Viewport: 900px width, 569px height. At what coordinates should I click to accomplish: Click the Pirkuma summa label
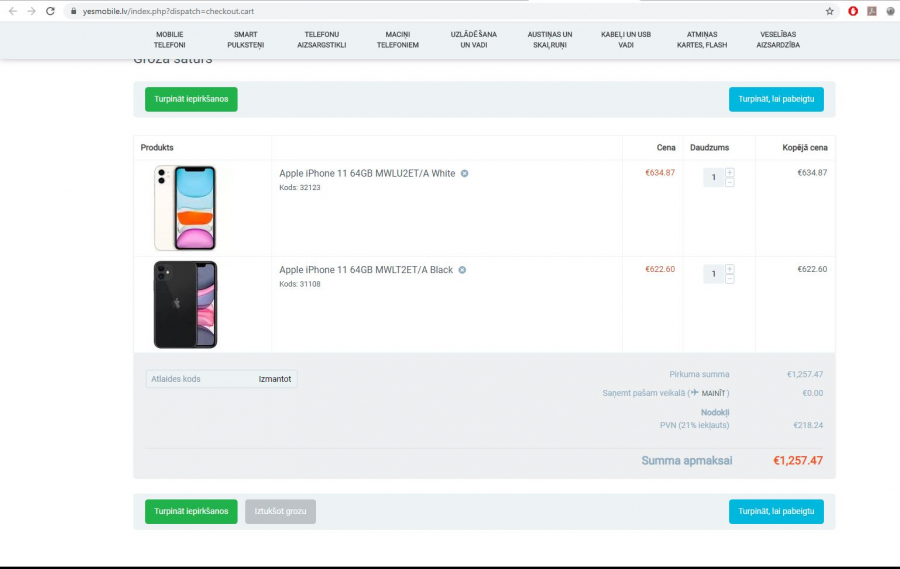coord(699,374)
